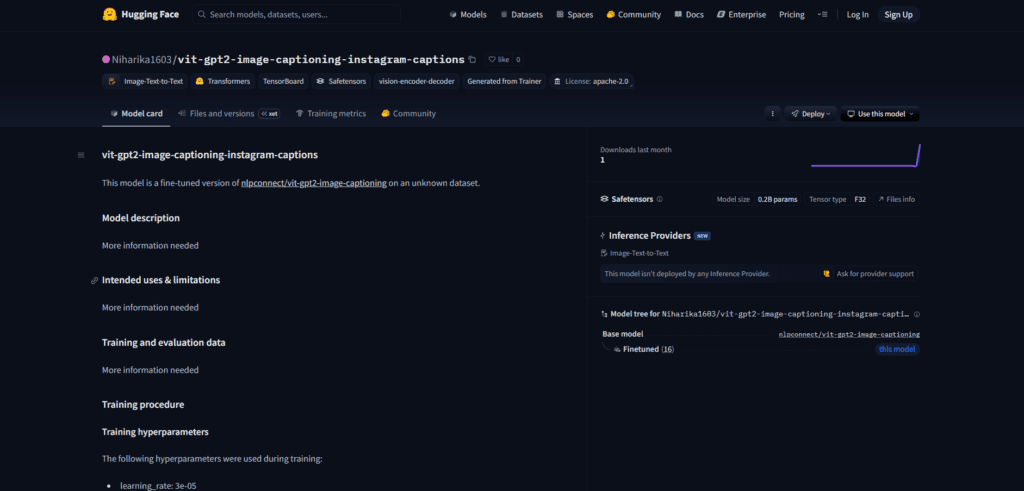1024x491 pixels.
Task: Click the like count showing 0
Action: click(517, 59)
